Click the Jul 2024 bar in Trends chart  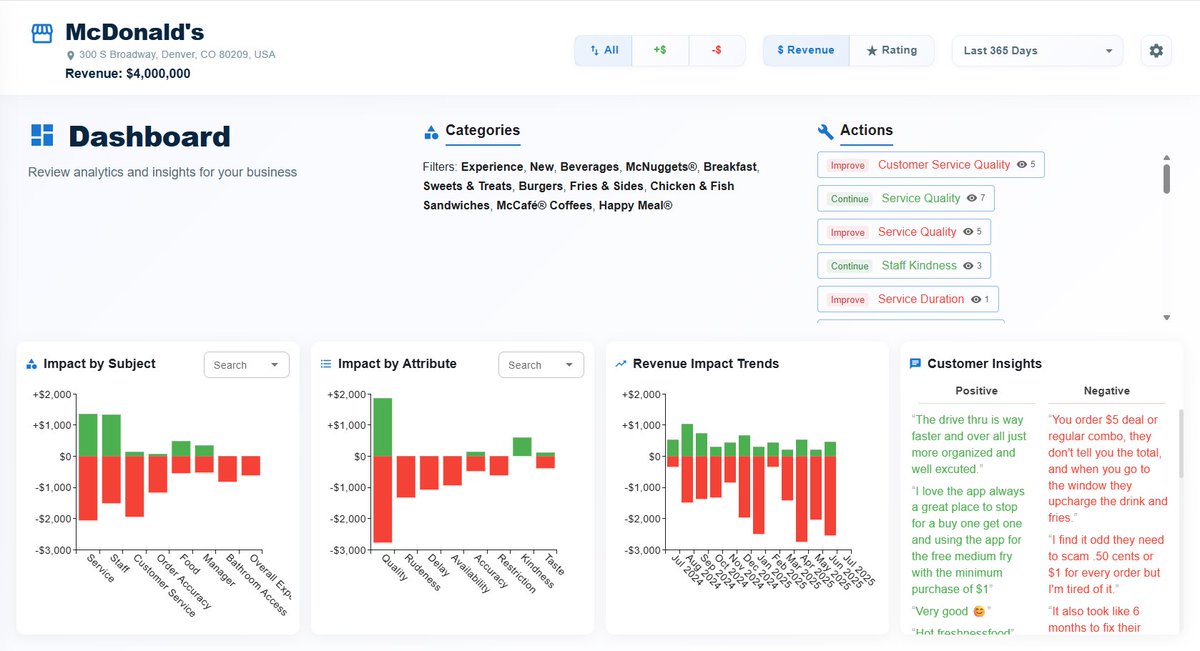tap(673, 453)
